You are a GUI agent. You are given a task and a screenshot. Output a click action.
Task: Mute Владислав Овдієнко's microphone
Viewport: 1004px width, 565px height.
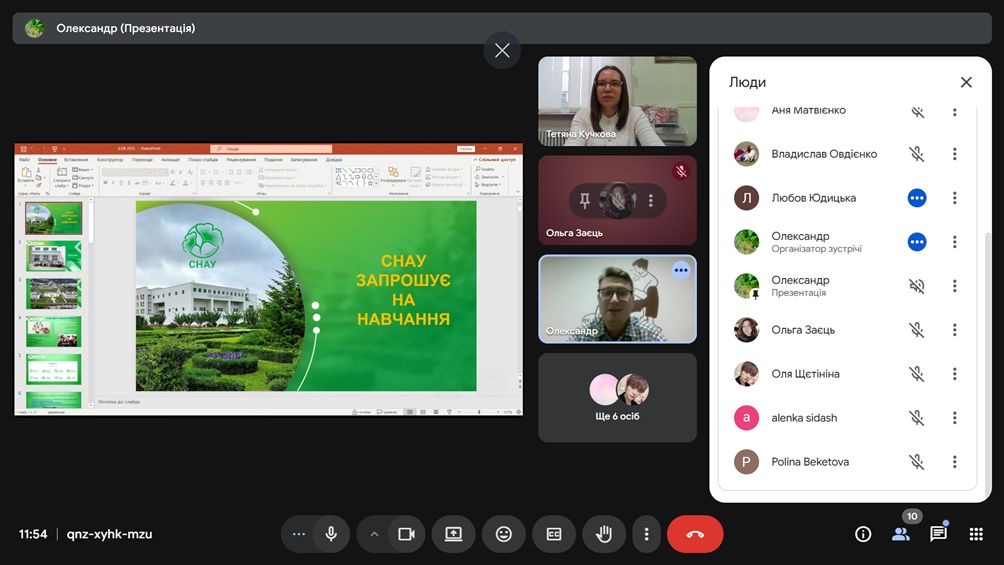[x=916, y=154]
